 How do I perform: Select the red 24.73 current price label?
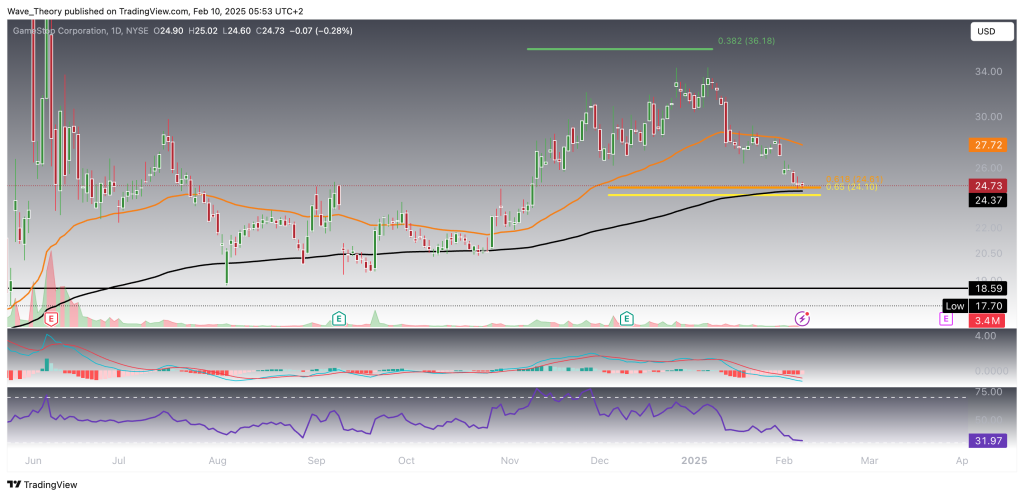point(987,187)
